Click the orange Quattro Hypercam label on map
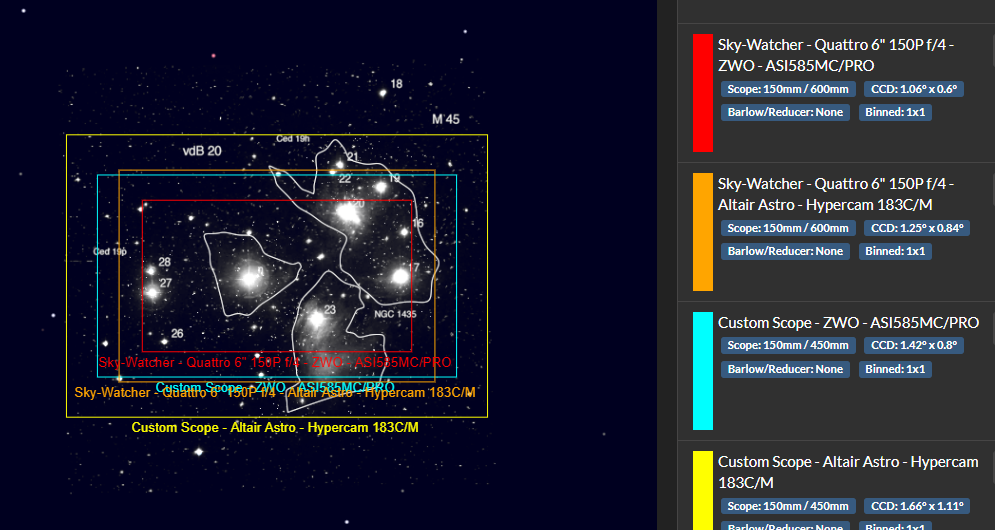This screenshot has height=530, width=995. point(275,393)
